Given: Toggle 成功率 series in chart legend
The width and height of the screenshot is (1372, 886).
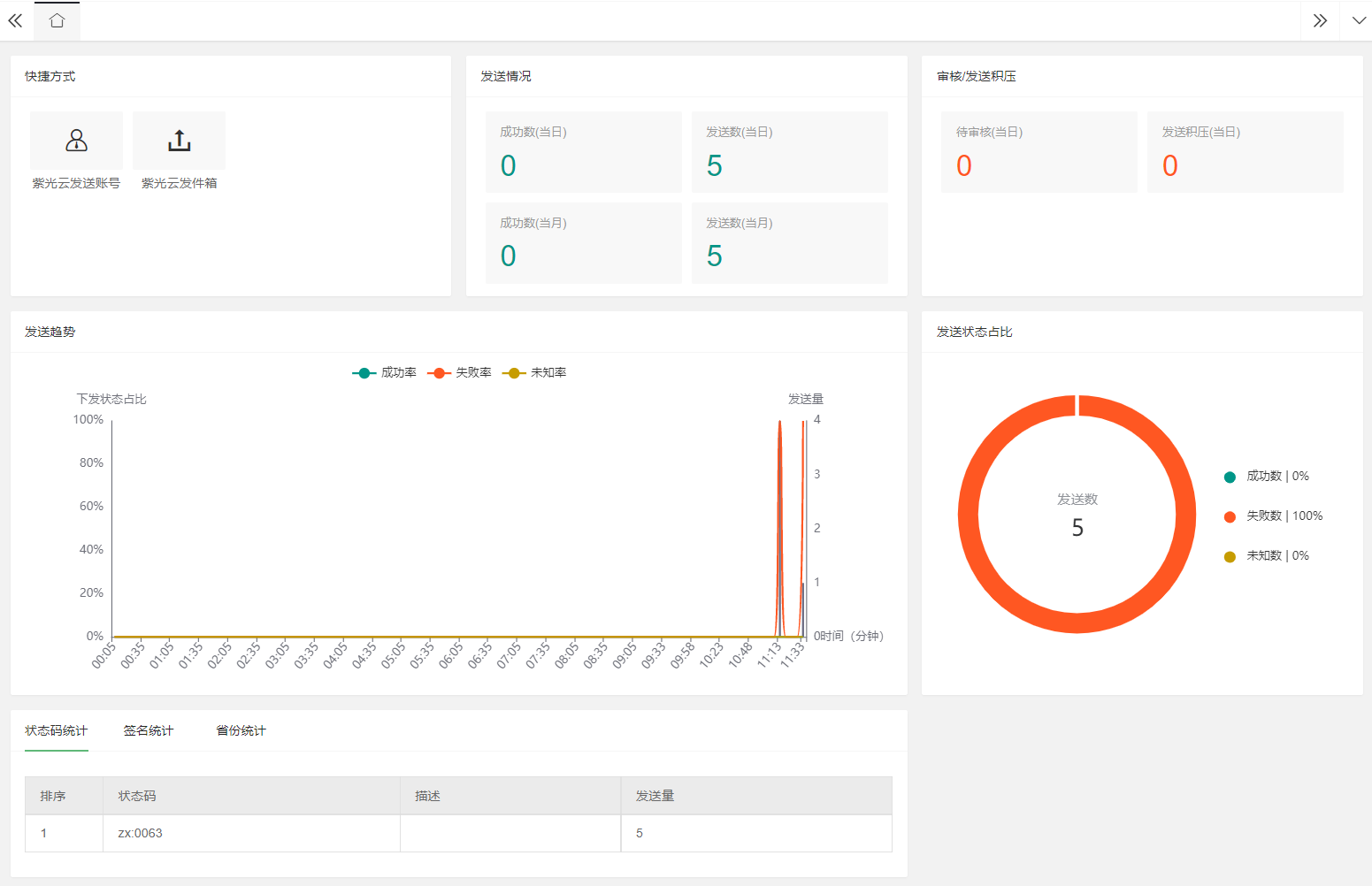Looking at the screenshot, I should click(384, 373).
